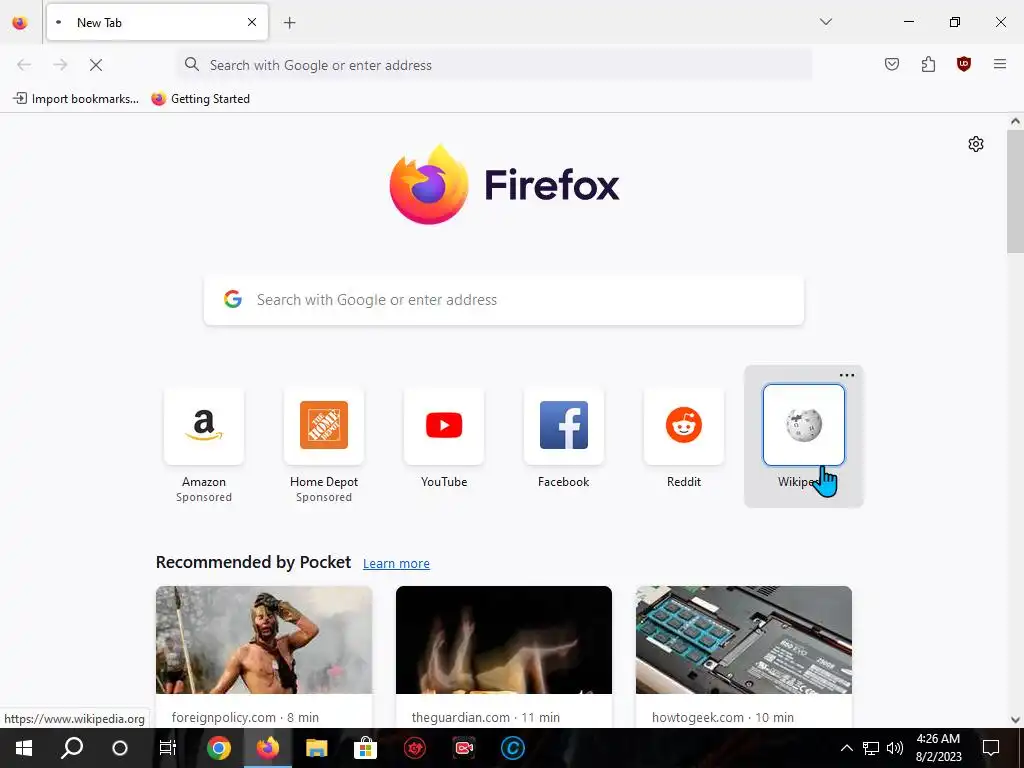Open the new tab personalize gear

(976, 144)
